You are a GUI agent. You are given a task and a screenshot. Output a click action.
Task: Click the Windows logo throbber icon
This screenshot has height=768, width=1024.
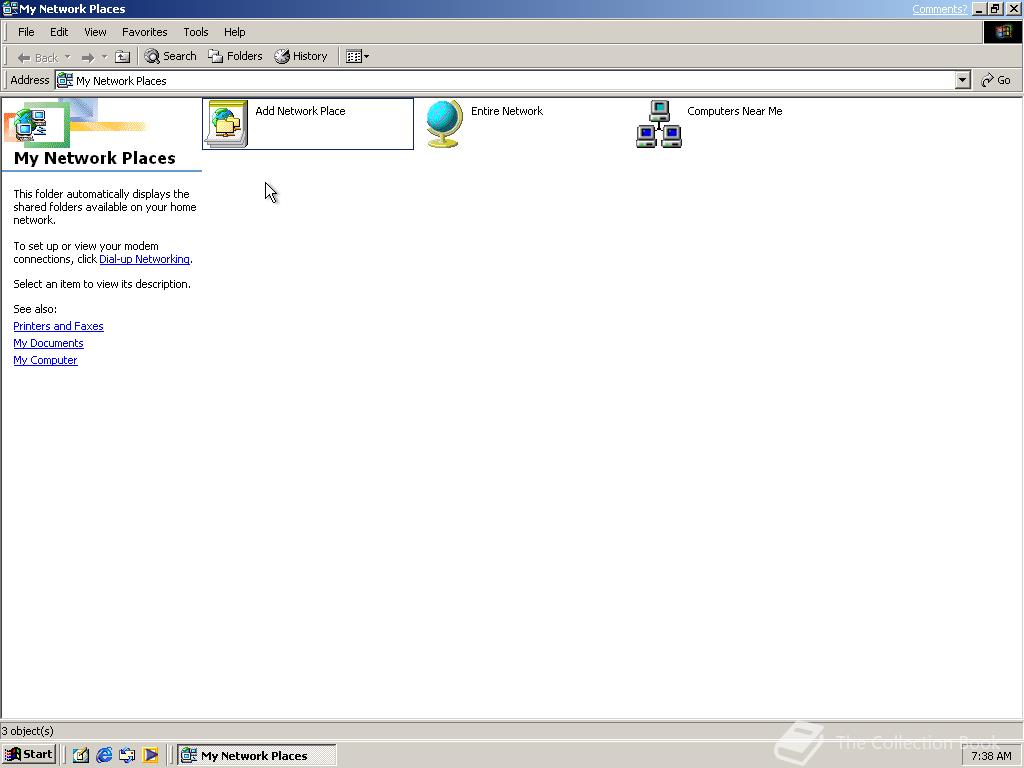pyautogui.click(x=1002, y=32)
